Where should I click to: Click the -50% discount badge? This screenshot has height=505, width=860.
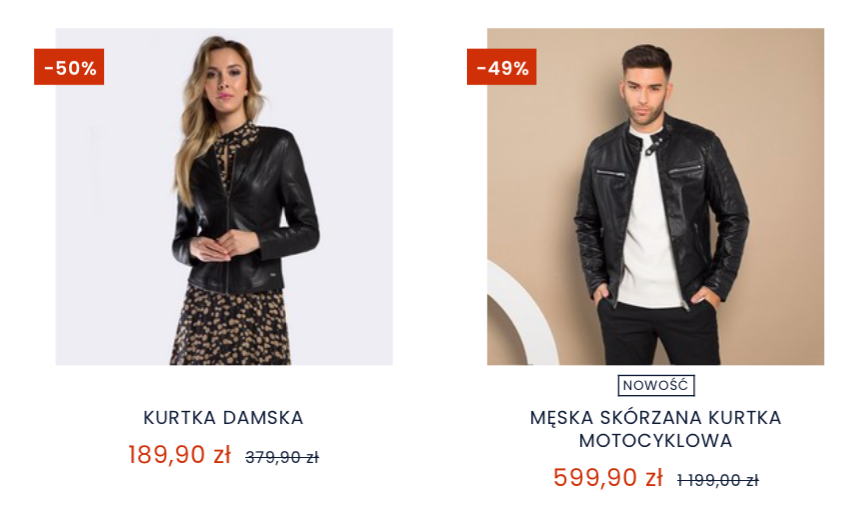click(69, 68)
